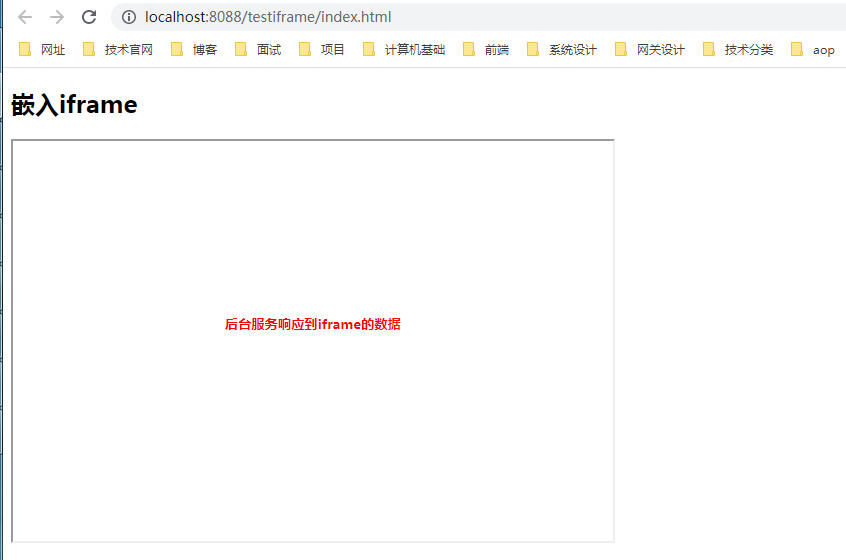The width and height of the screenshot is (846, 560).
Task: Open the 项目 bookmark folder
Action: click(x=322, y=50)
